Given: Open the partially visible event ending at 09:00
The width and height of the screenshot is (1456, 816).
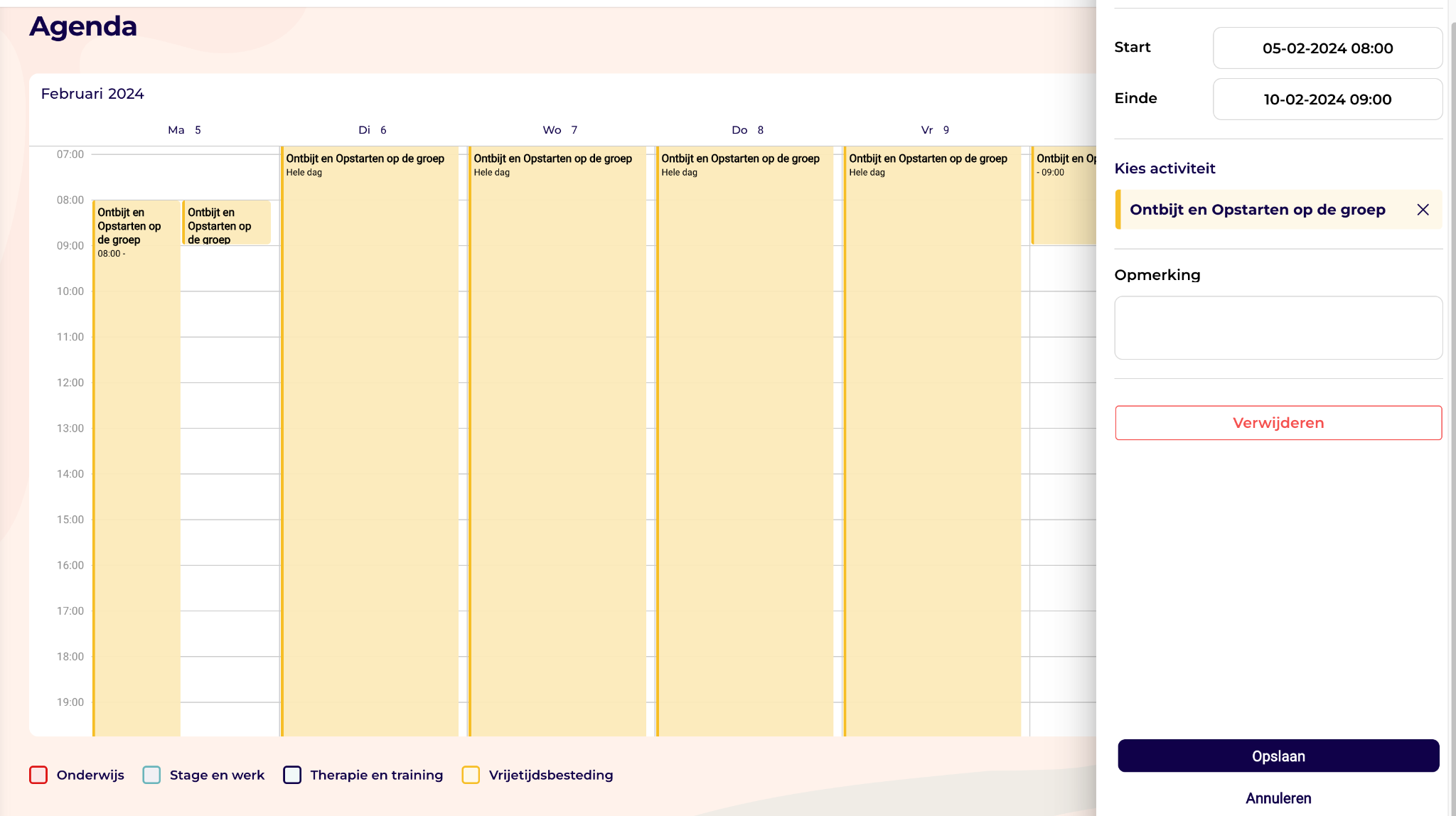Looking at the screenshot, I should tap(1064, 195).
